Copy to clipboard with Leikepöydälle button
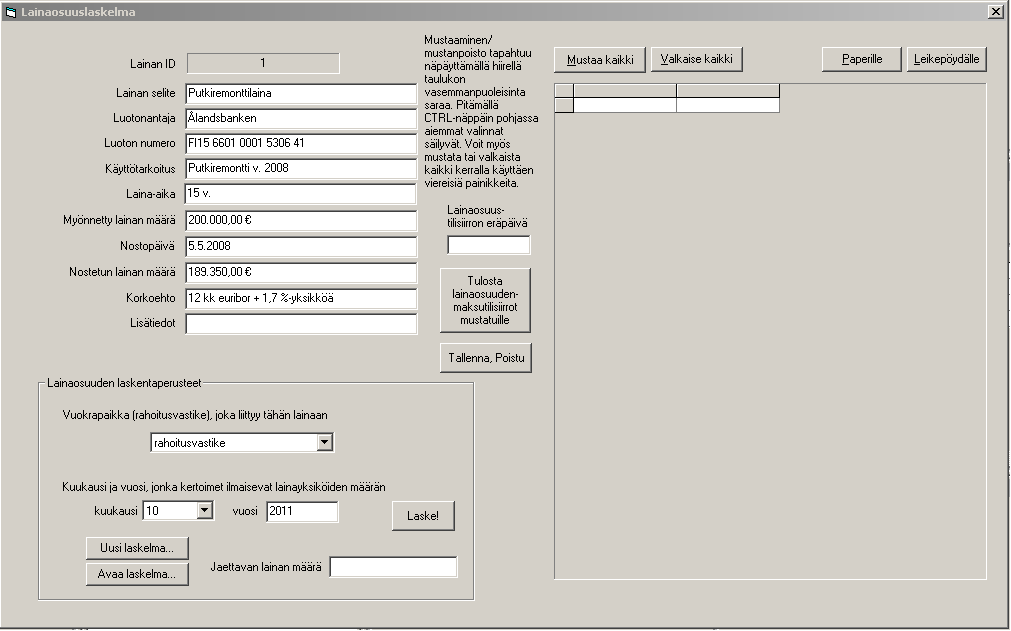Image resolution: width=1011 pixels, height=631 pixels. [x=947, y=59]
